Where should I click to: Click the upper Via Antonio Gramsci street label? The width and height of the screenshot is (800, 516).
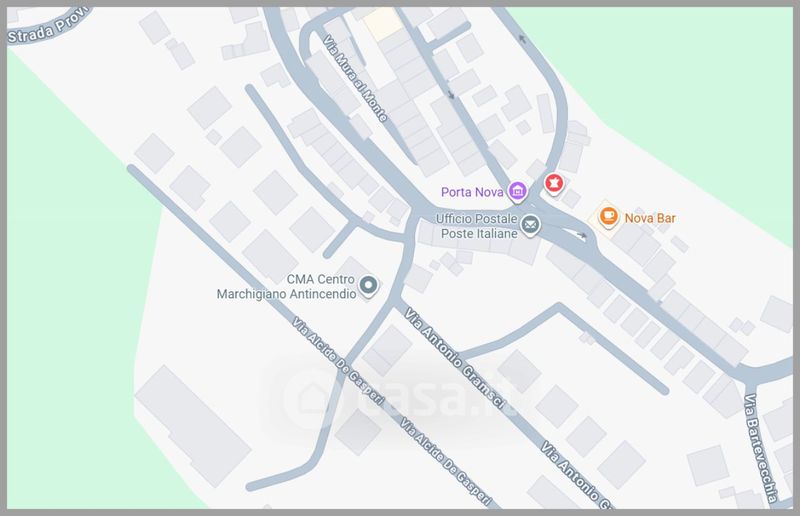point(454,357)
